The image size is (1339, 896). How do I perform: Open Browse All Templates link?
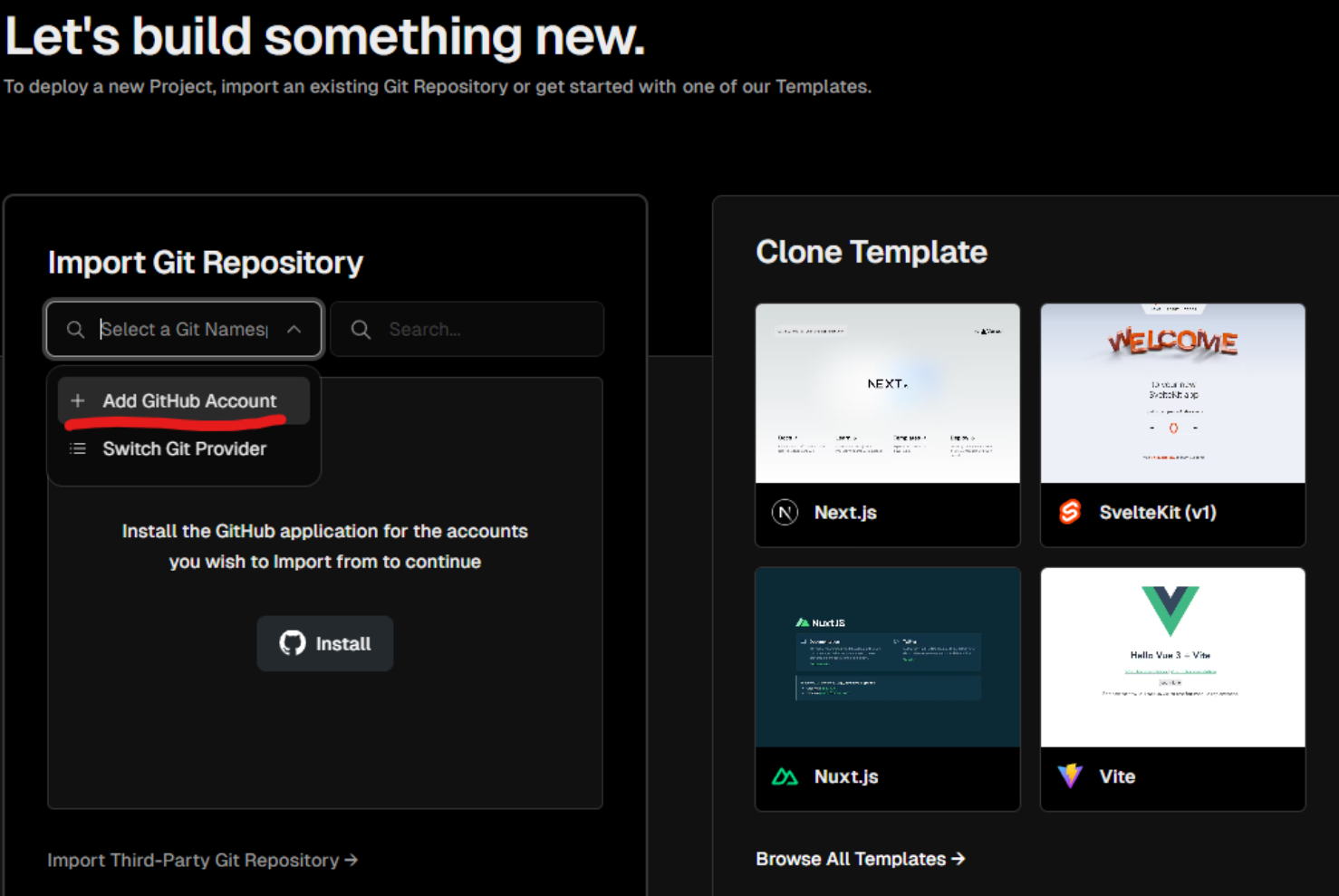860,858
